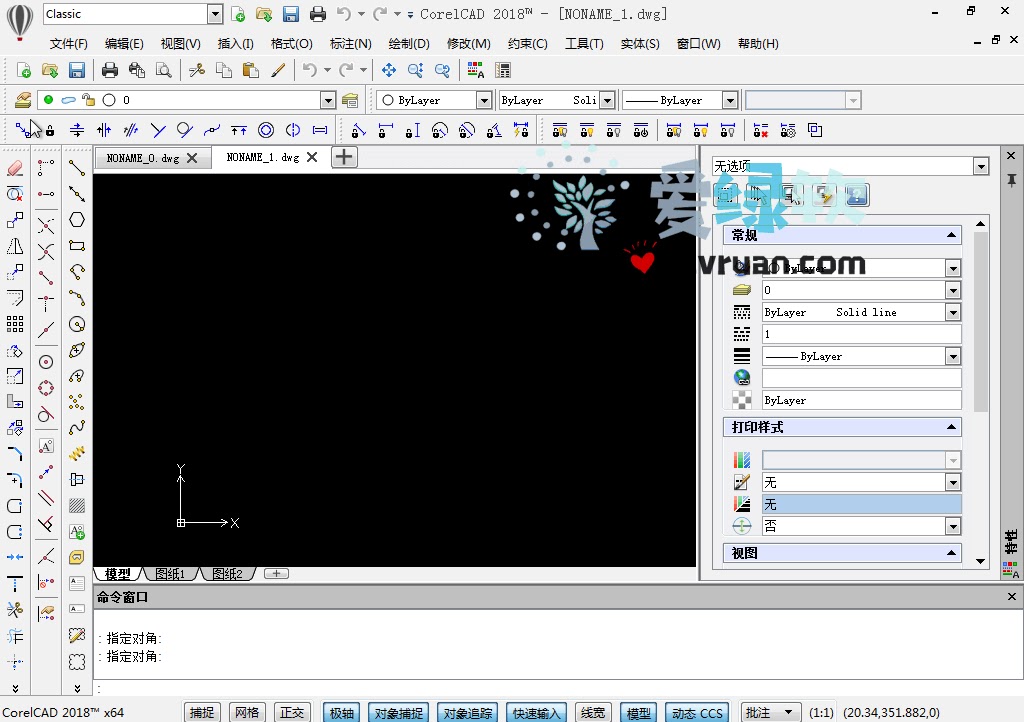Viewport: 1024px width, 722px height.
Task: Close the 命令窗口 panel
Action: click(x=1012, y=597)
